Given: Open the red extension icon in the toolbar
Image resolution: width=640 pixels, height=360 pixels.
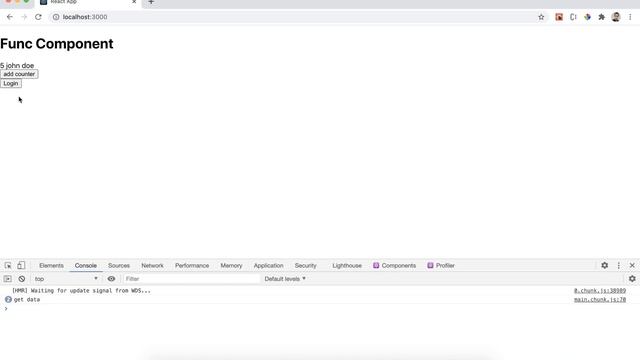Looking at the screenshot, I should 559,17.
